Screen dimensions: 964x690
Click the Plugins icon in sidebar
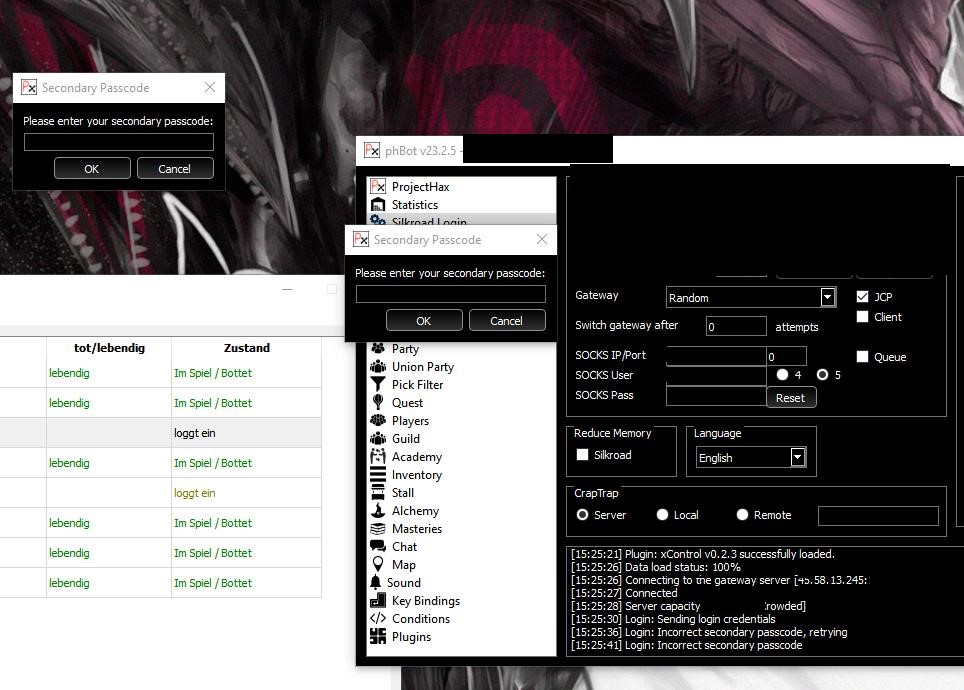378,637
